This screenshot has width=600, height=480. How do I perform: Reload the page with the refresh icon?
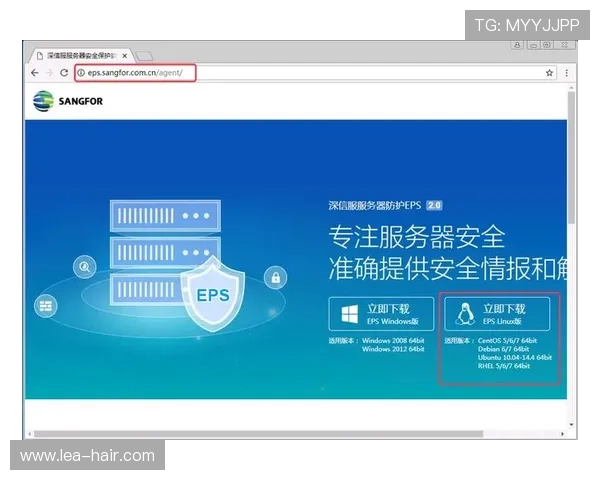64,73
